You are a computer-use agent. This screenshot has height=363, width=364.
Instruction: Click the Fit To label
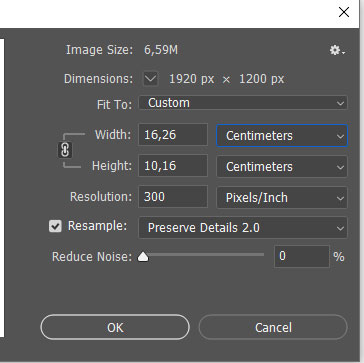click(x=114, y=105)
